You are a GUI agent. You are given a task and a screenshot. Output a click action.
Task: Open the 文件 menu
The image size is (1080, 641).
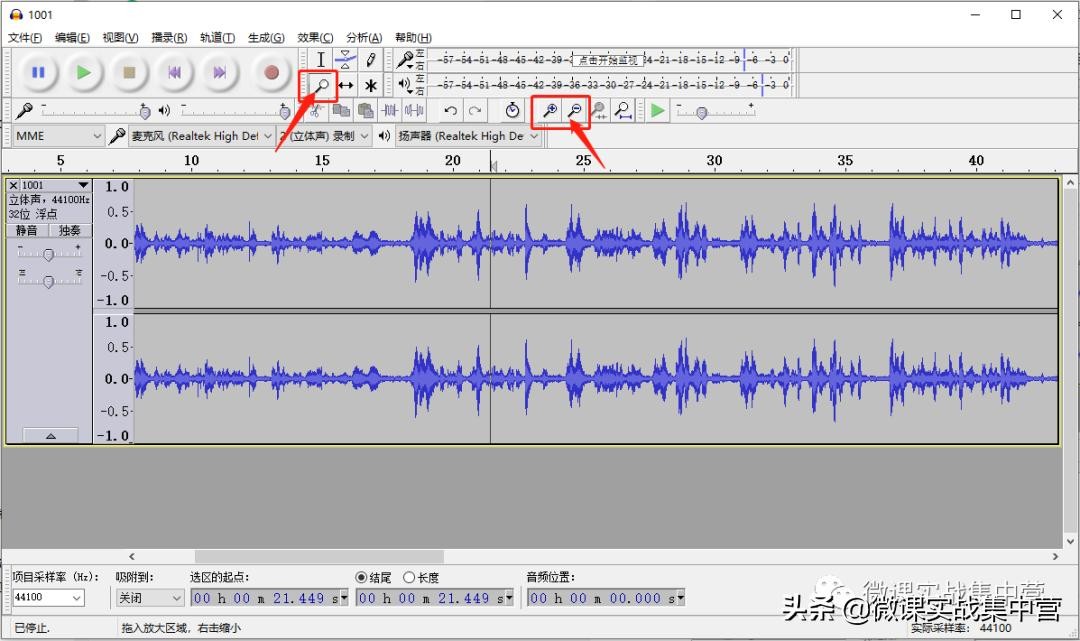tap(25, 38)
